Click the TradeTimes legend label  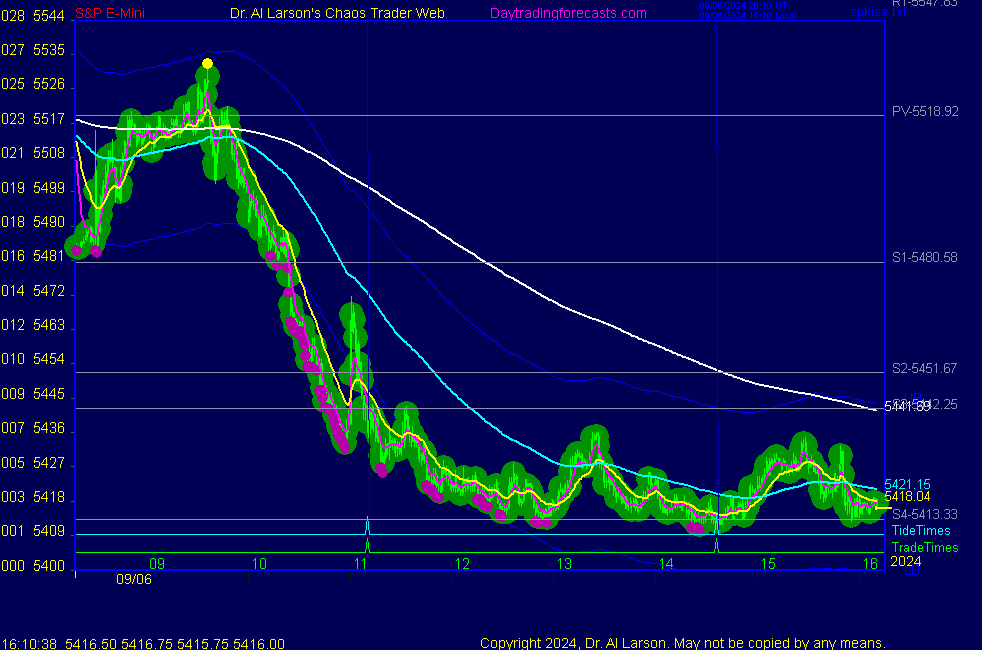[925, 547]
